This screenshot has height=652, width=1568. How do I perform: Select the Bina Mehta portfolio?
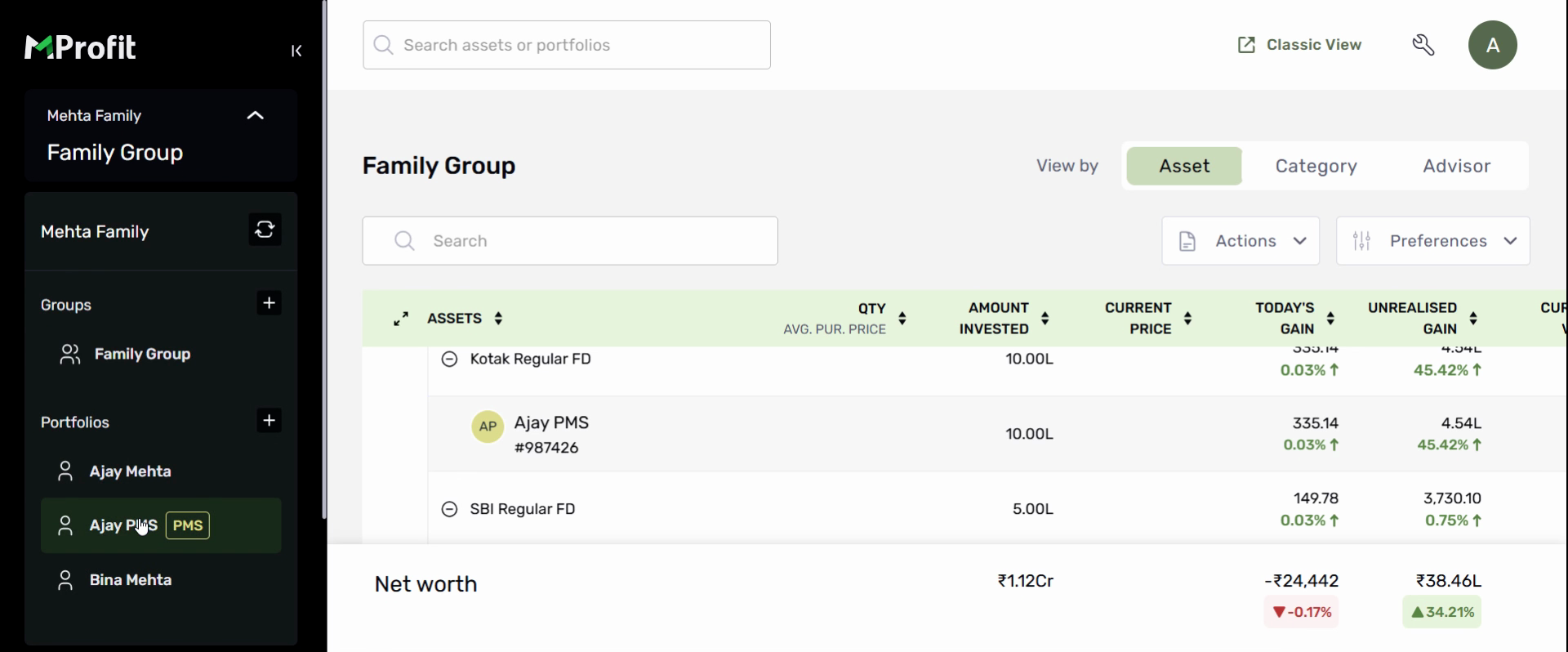131,580
